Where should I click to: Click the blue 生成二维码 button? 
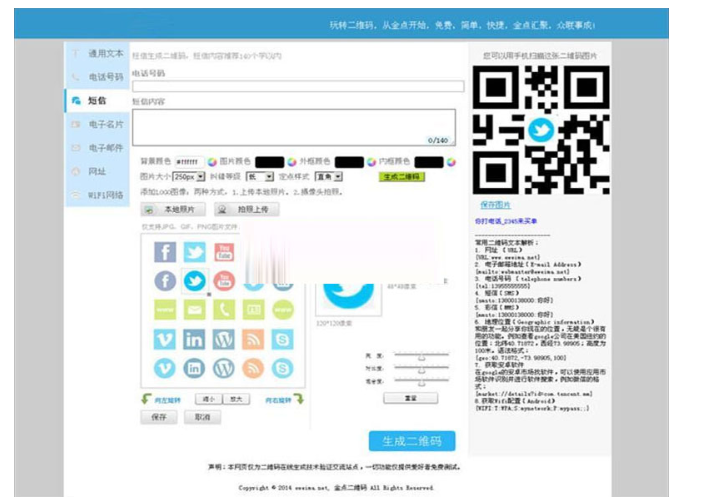(411, 441)
